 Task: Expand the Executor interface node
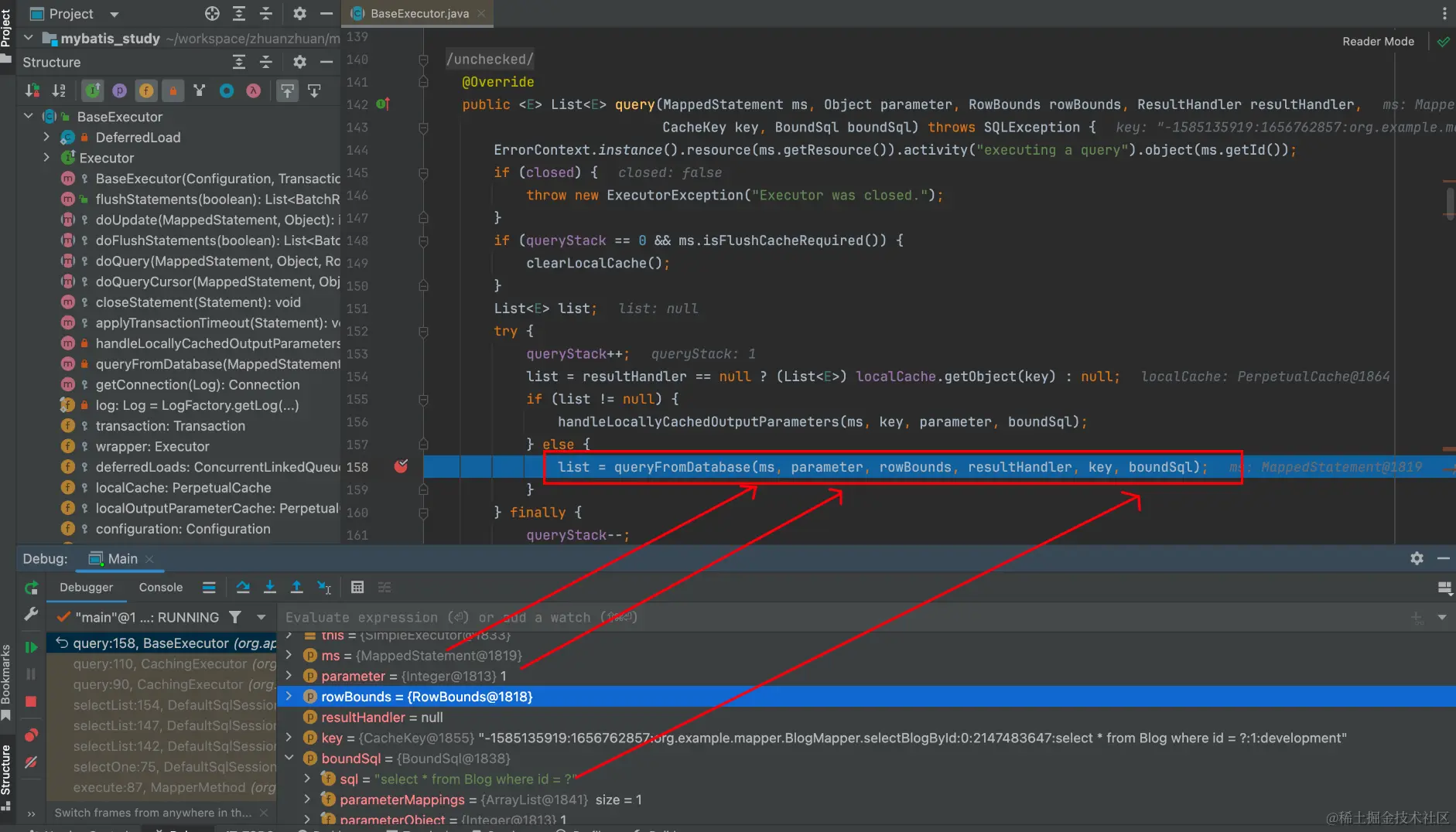[46, 158]
